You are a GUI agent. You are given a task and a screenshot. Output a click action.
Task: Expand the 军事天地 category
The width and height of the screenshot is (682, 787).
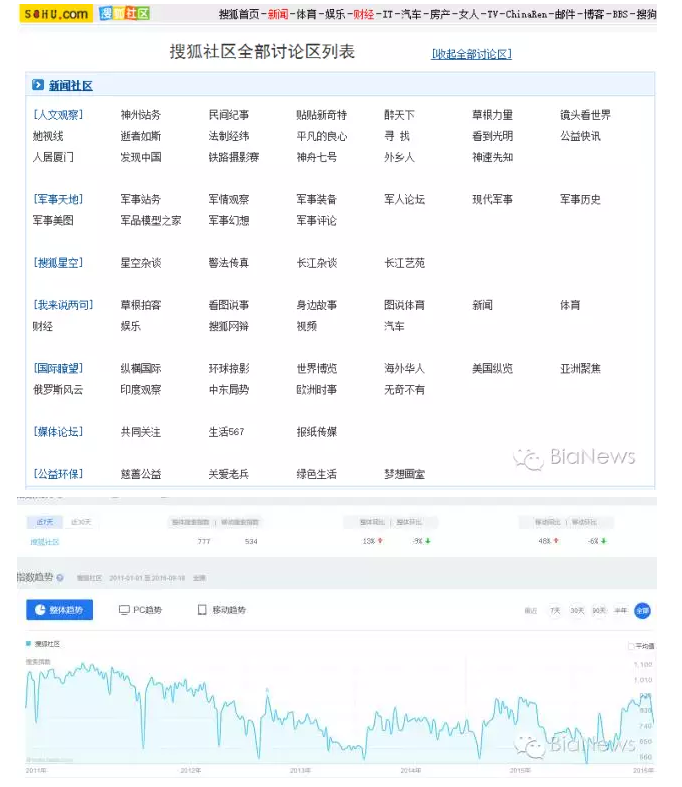[57, 199]
